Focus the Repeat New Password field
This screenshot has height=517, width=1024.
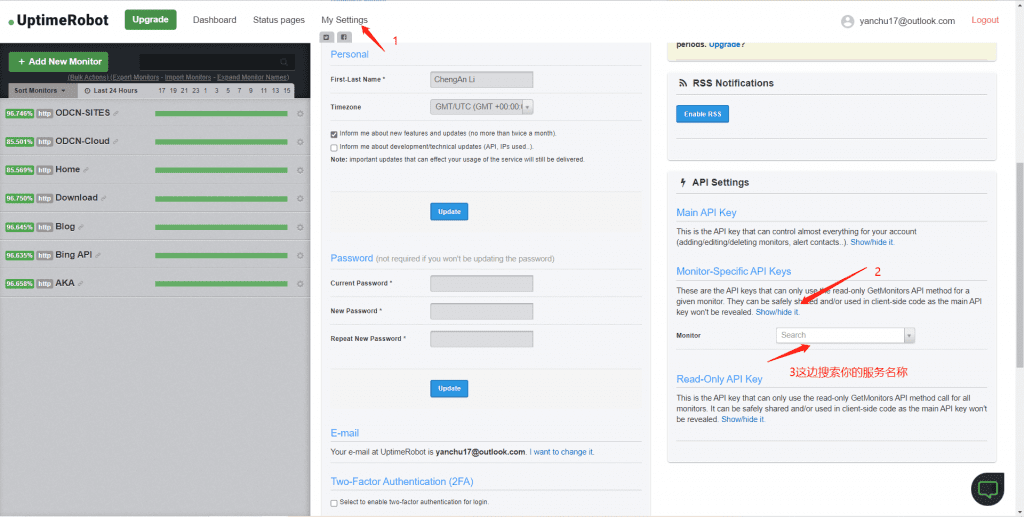coord(481,339)
